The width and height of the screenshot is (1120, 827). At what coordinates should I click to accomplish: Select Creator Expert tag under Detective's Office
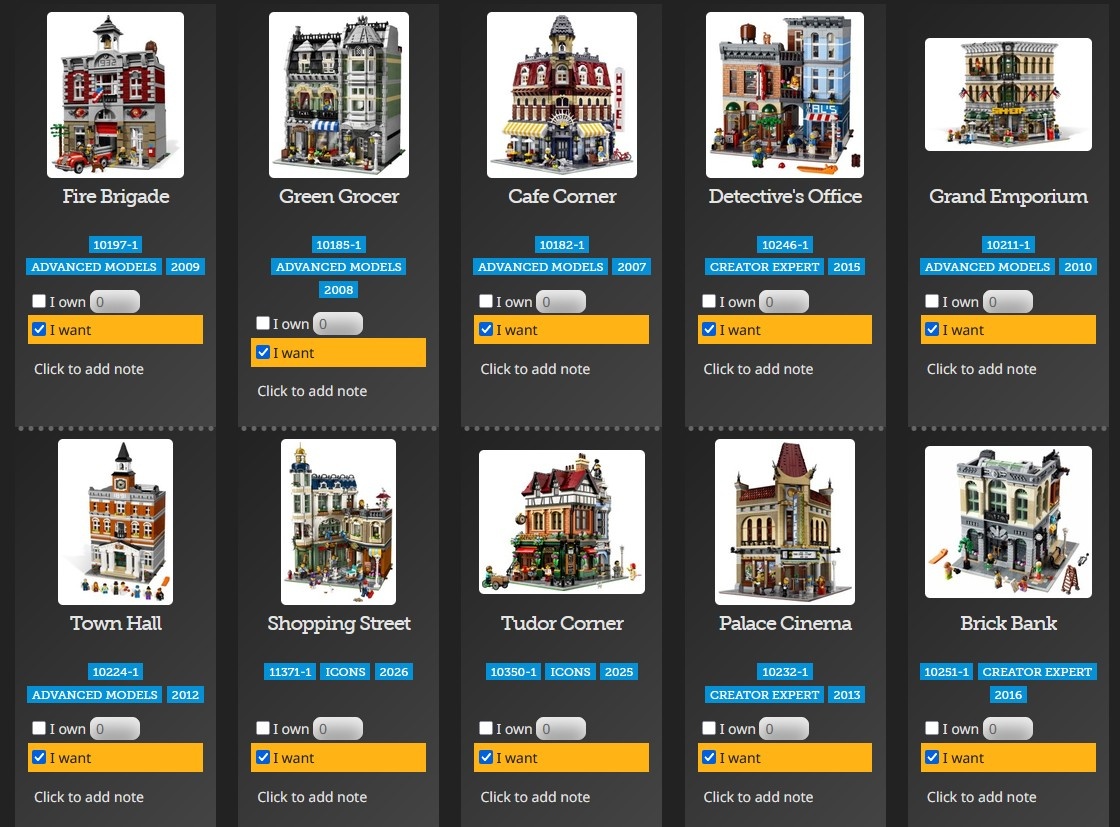764,267
